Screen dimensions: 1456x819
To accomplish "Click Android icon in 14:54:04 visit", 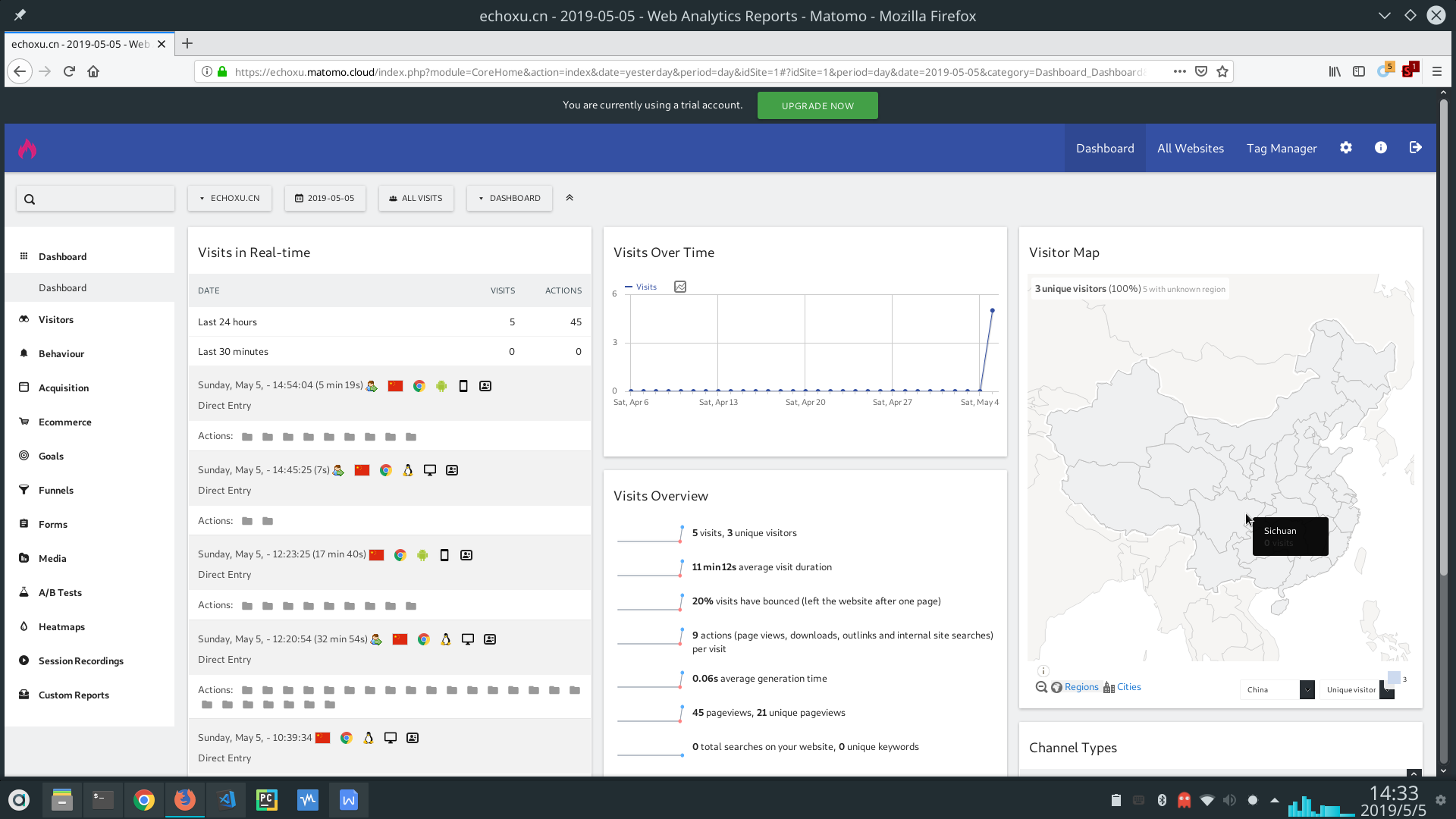I will tap(441, 386).
